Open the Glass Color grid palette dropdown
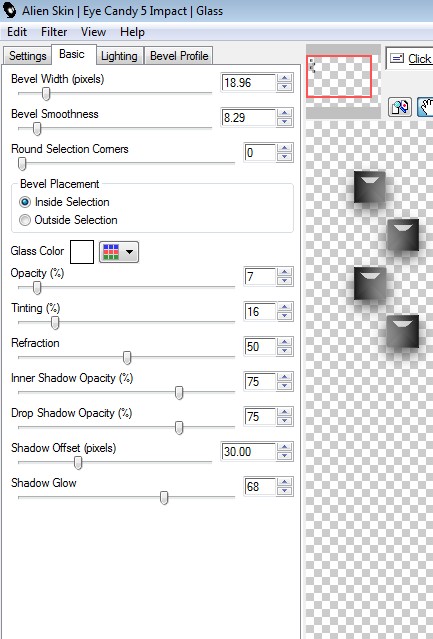 tap(119, 252)
